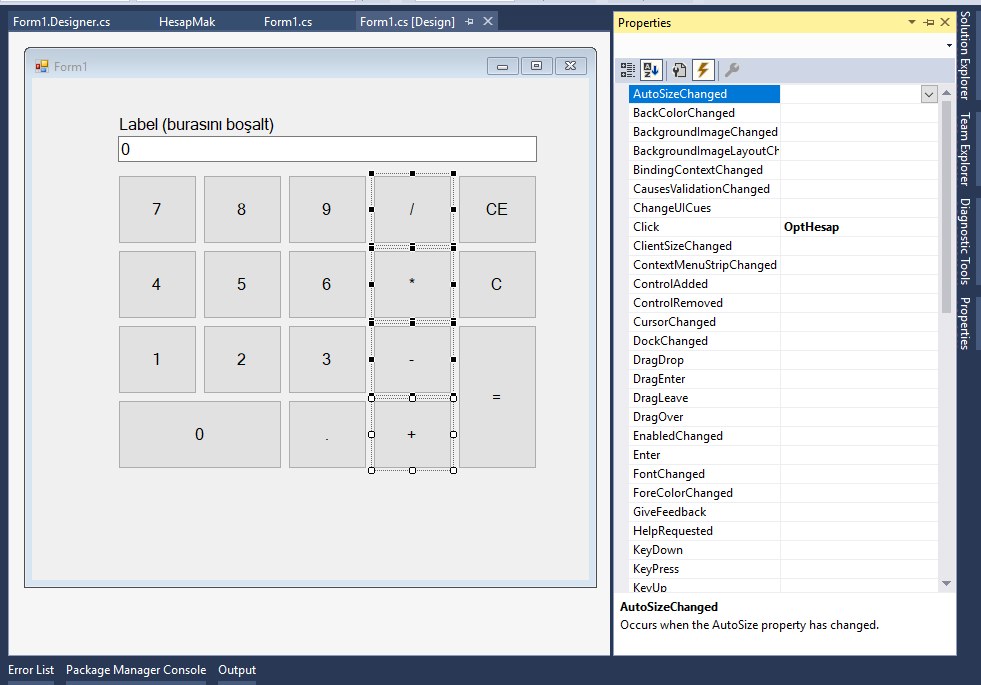Viewport: 981px width, 685px height.
Task: Switch to the Form1.Designer.cs tab
Action: click(61, 22)
